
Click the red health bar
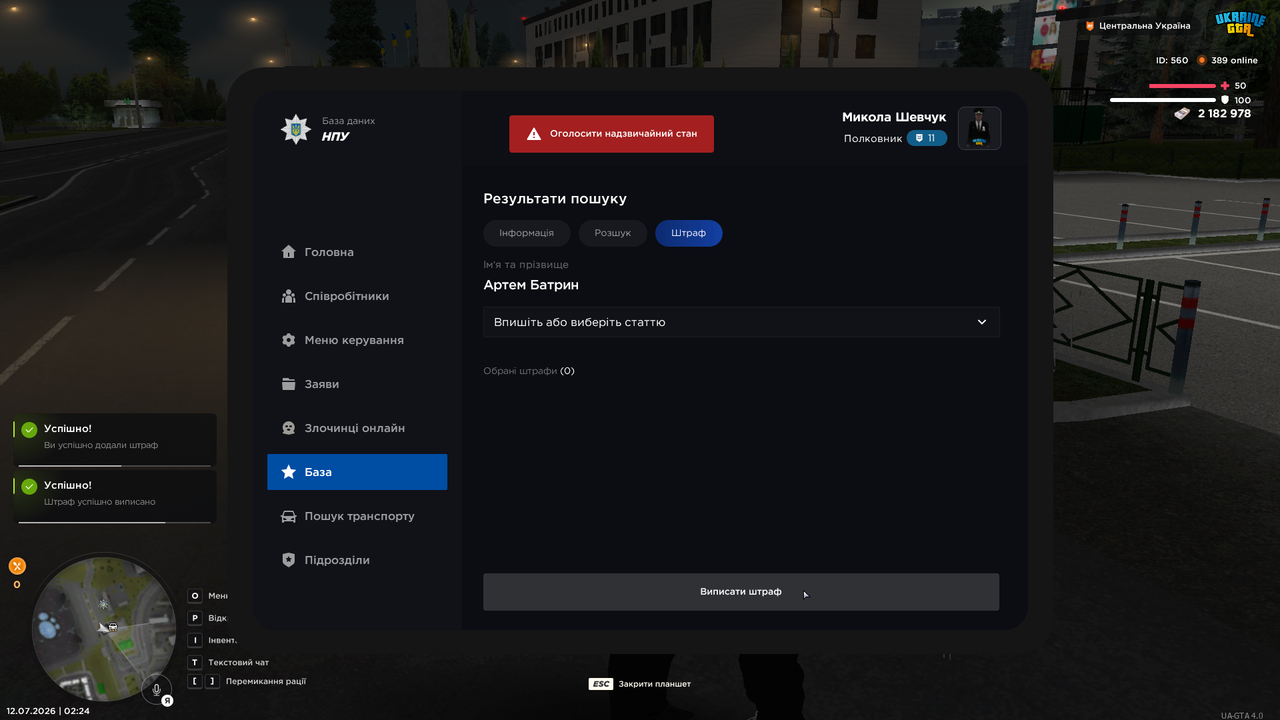click(x=1182, y=86)
